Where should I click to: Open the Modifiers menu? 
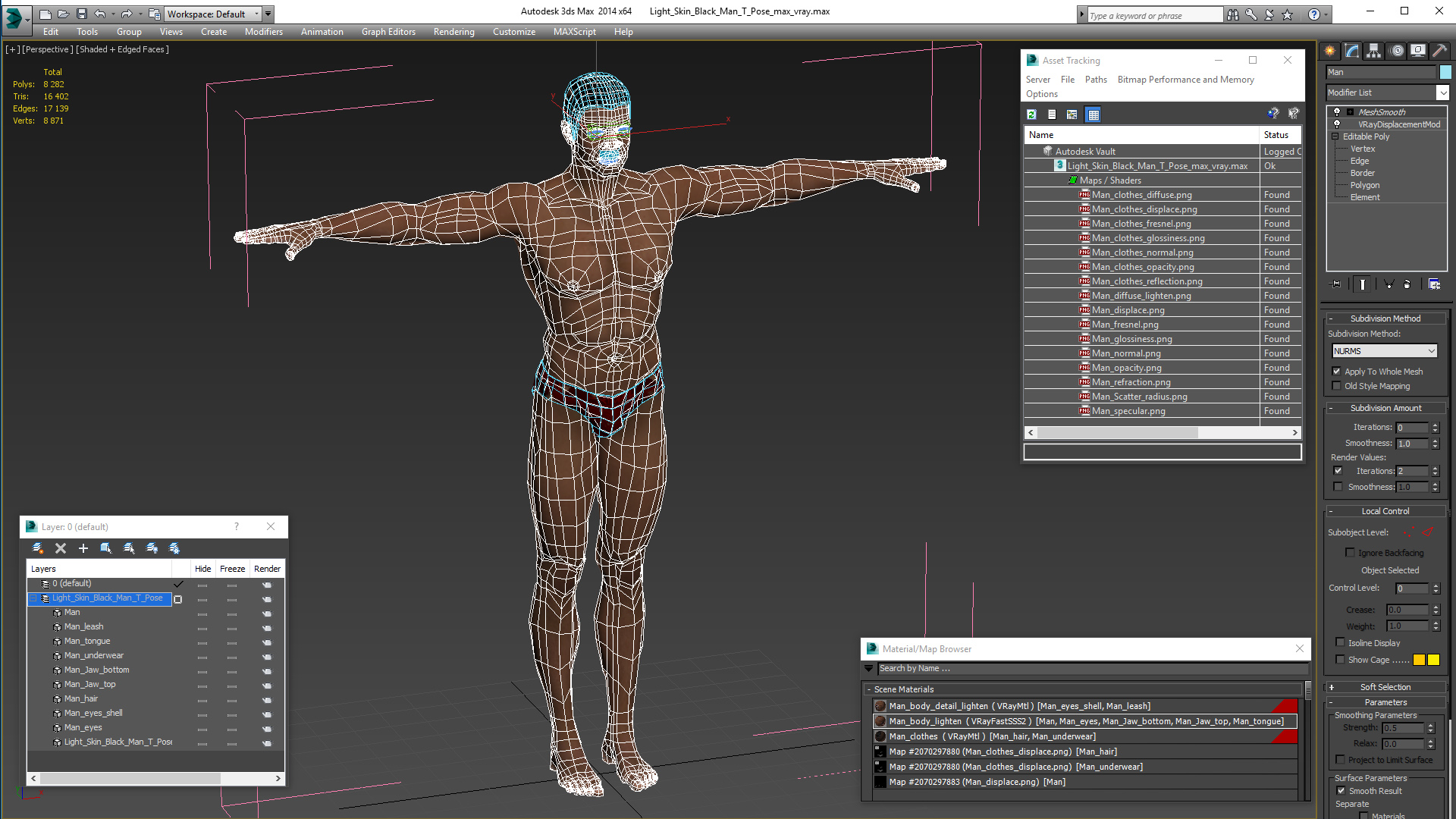point(263,32)
